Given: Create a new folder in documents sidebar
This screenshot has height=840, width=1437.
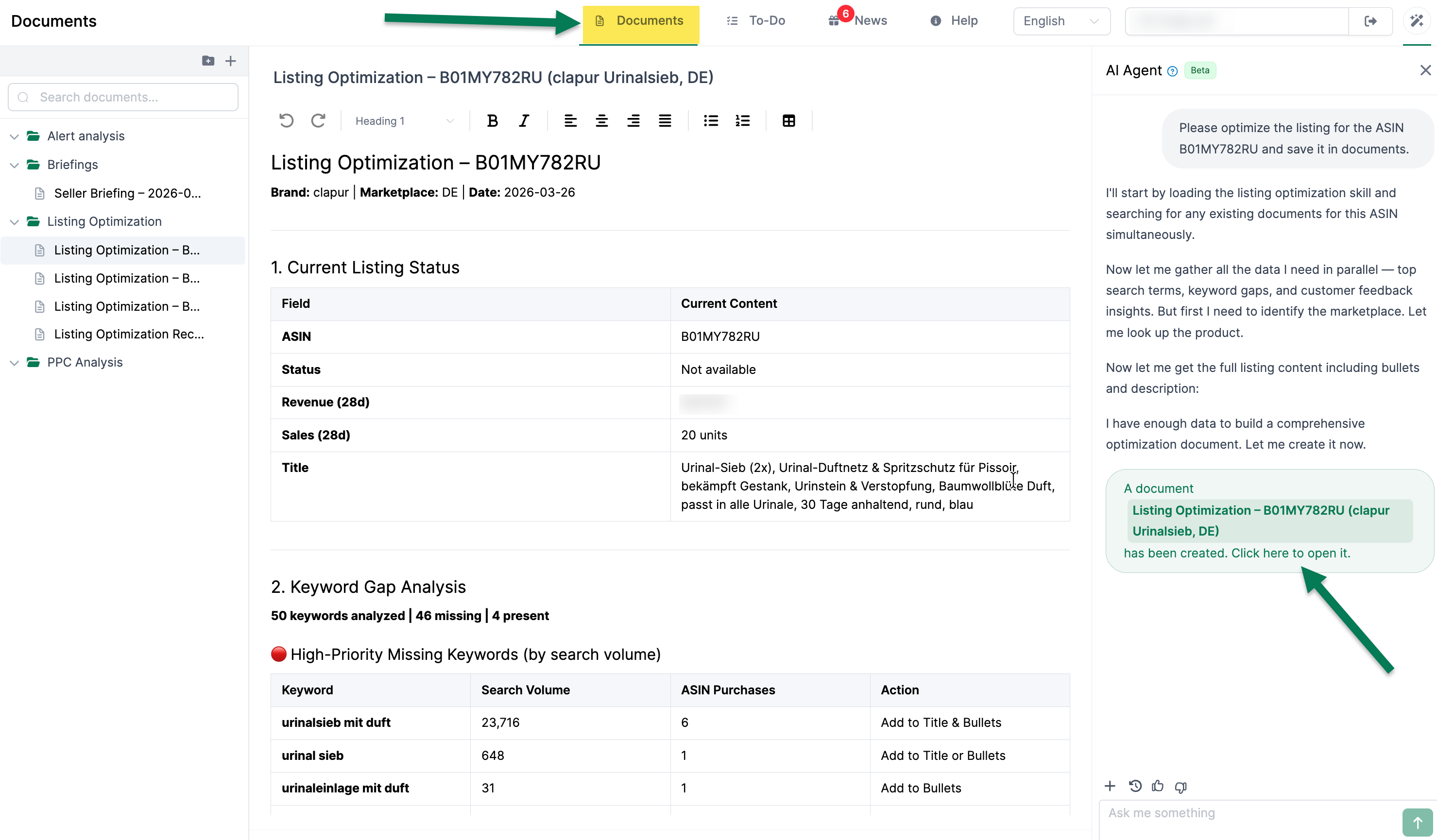Looking at the screenshot, I should pos(208,61).
